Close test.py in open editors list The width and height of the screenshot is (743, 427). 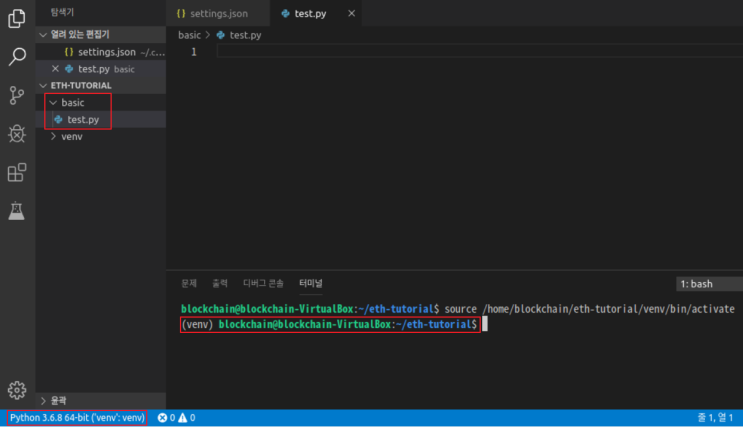[55, 69]
